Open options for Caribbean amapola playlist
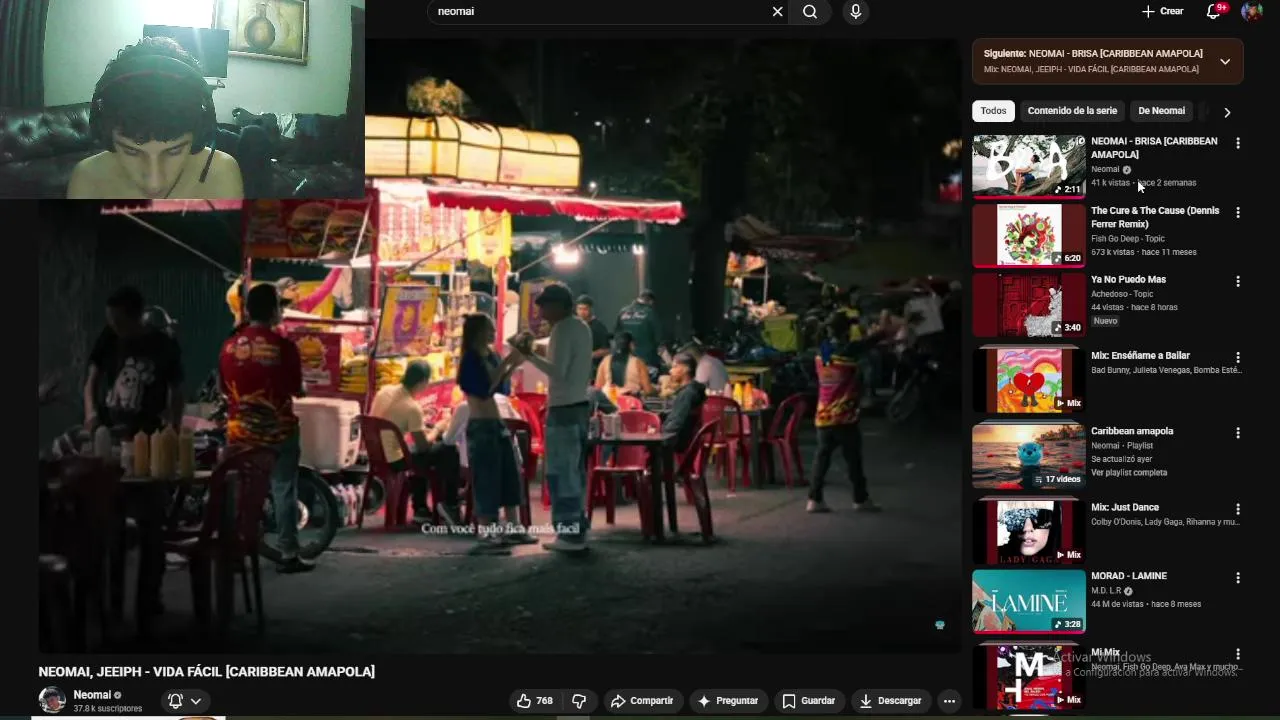Viewport: 1280px width, 720px height. point(1238,433)
